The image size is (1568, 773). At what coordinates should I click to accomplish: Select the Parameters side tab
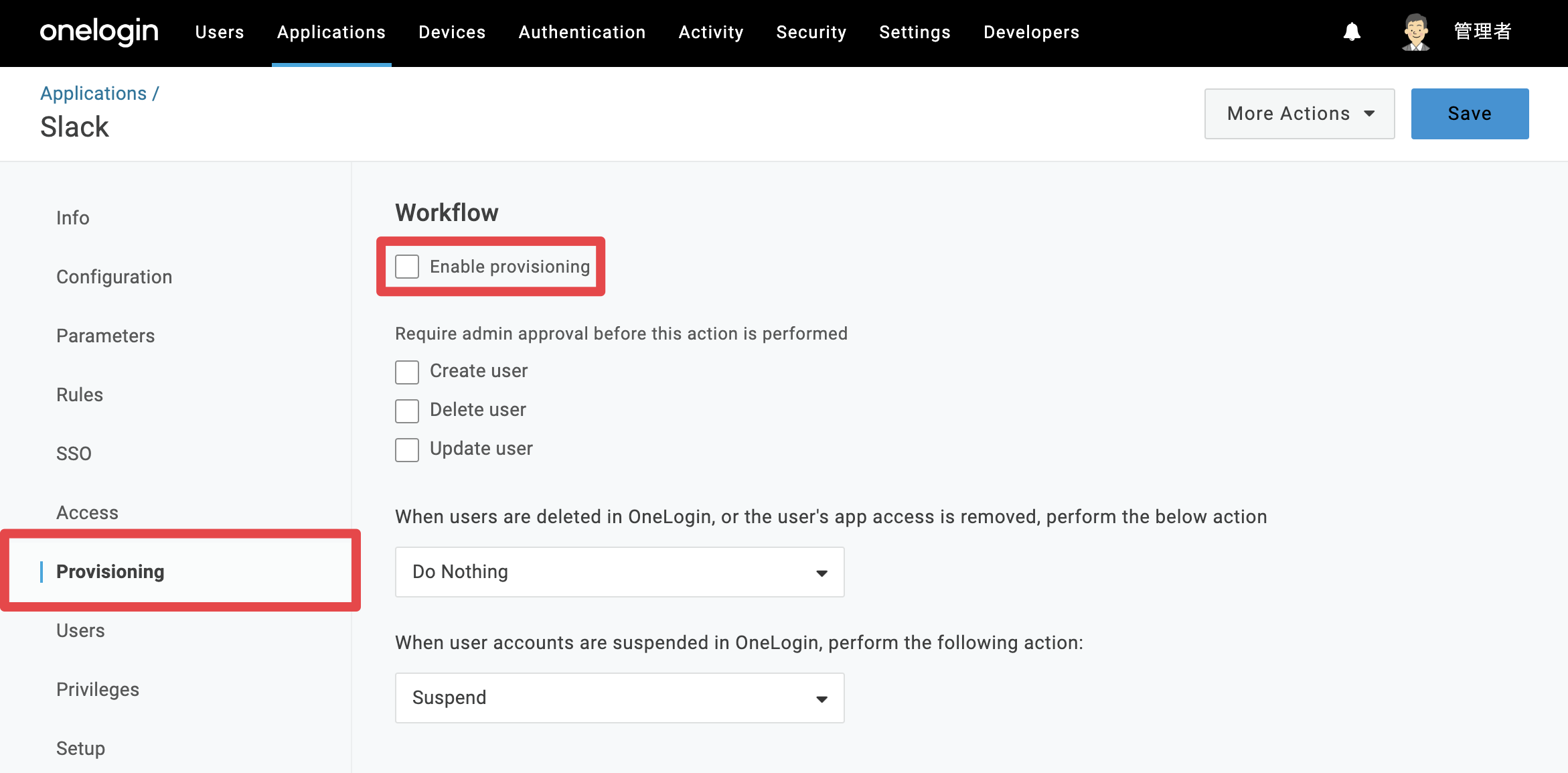(x=105, y=336)
